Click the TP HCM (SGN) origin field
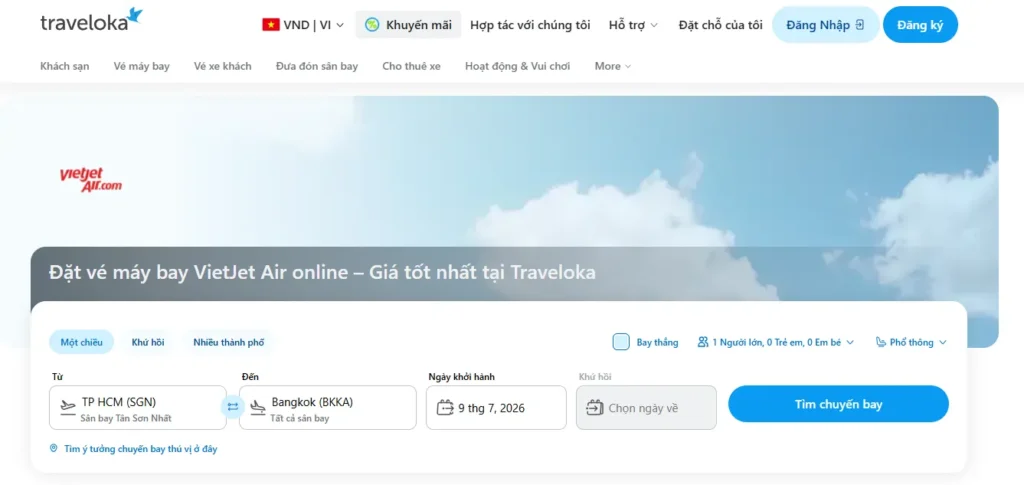 coord(138,407)
